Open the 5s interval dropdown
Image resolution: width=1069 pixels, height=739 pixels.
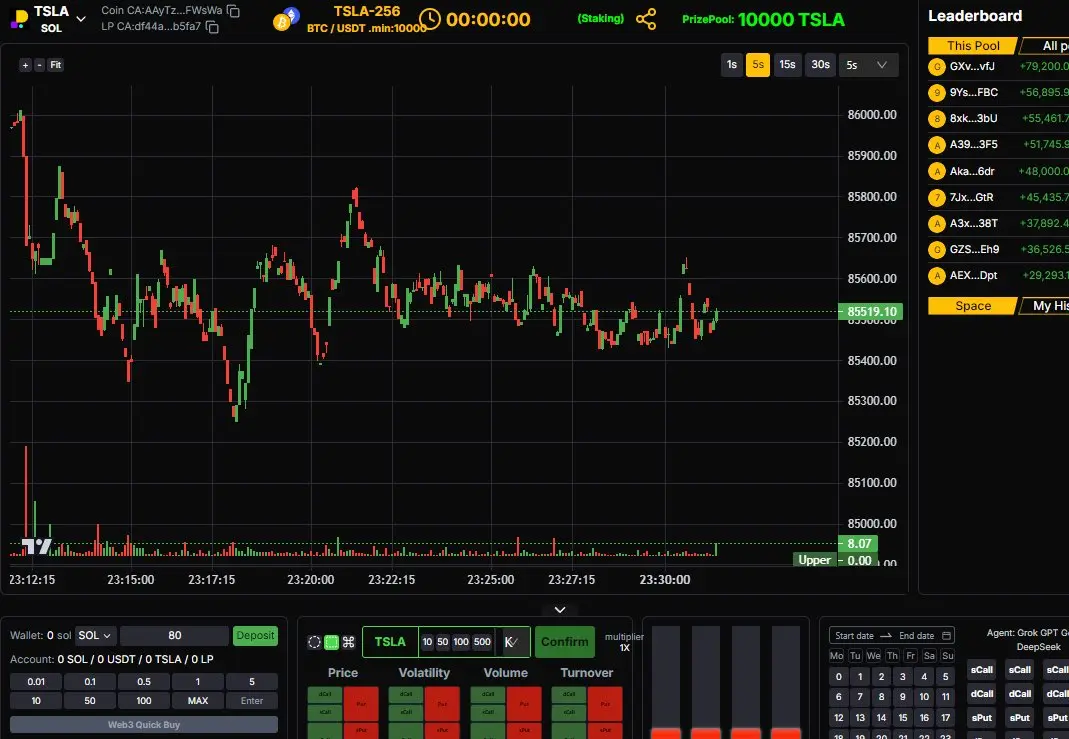coord(869,65)
